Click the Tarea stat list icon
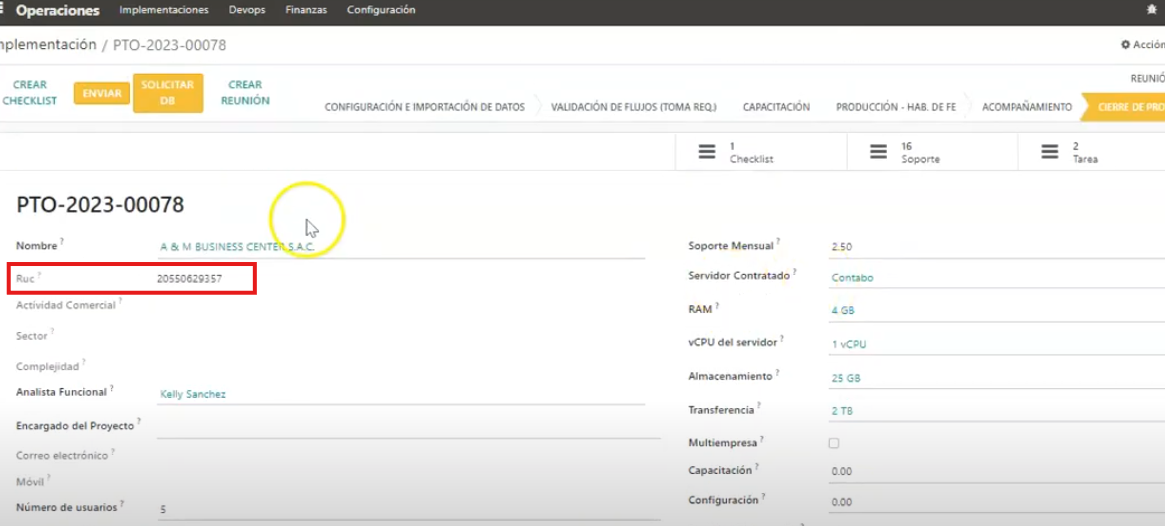The height and width of the screenshot is (526, 1165). click(1049, 152)
